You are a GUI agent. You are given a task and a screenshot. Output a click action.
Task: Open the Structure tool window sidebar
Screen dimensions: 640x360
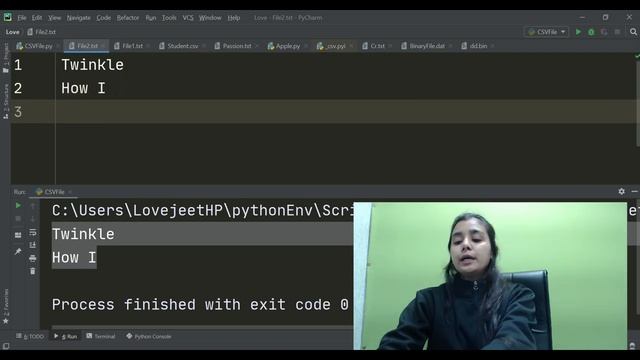(x=6, y=101)
